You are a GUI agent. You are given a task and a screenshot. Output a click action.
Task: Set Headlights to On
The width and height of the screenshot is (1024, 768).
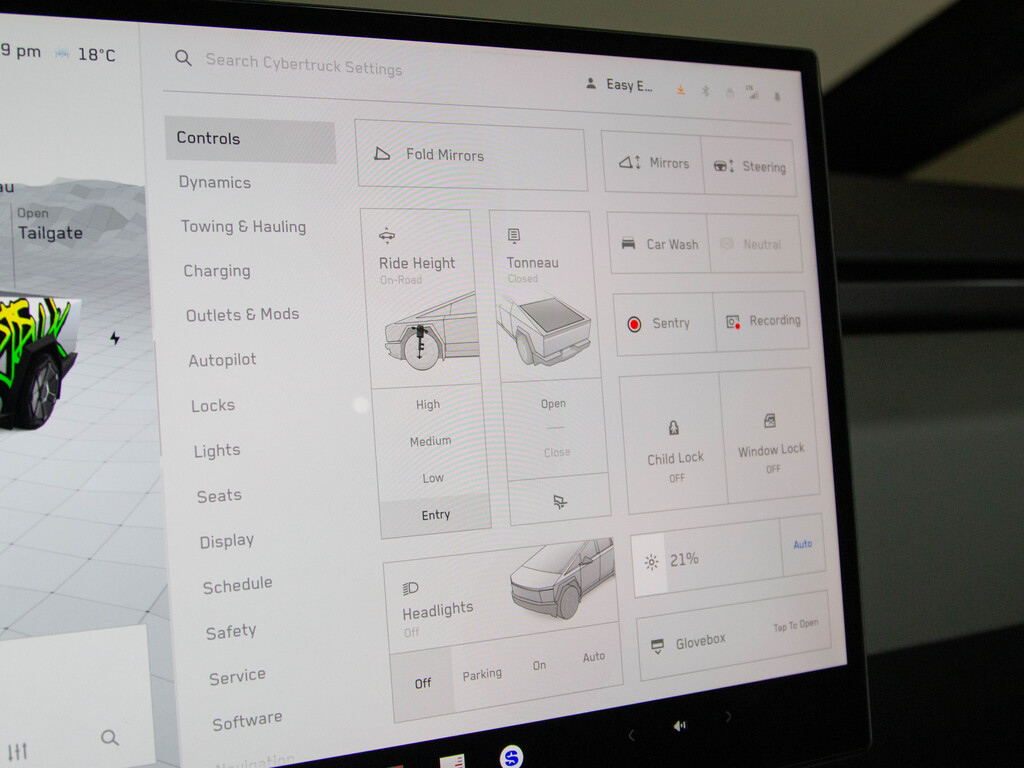[539, 665]
